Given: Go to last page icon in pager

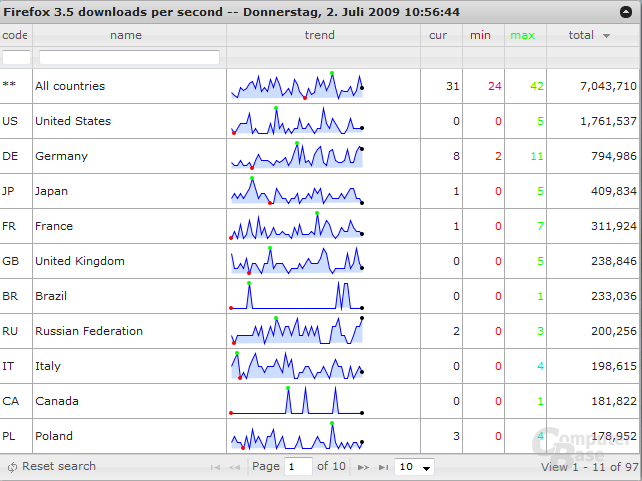Looking at the screenshot, I should (384, 467).
